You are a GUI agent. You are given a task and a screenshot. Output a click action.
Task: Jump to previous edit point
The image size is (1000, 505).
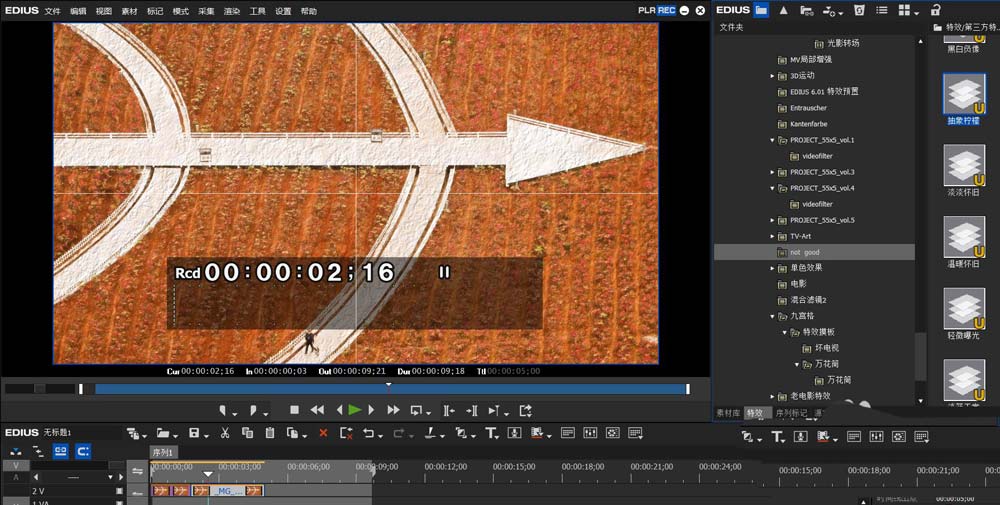point(449,411)
